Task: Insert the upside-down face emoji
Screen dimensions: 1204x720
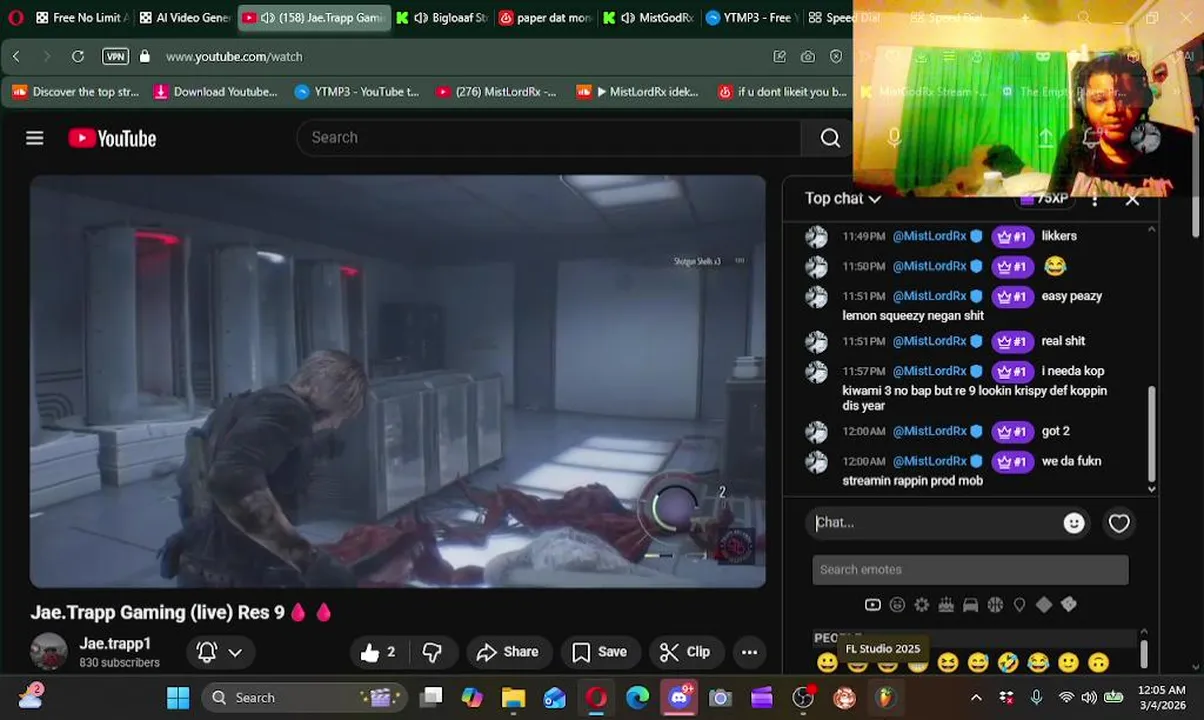Action: [1099, 662]
